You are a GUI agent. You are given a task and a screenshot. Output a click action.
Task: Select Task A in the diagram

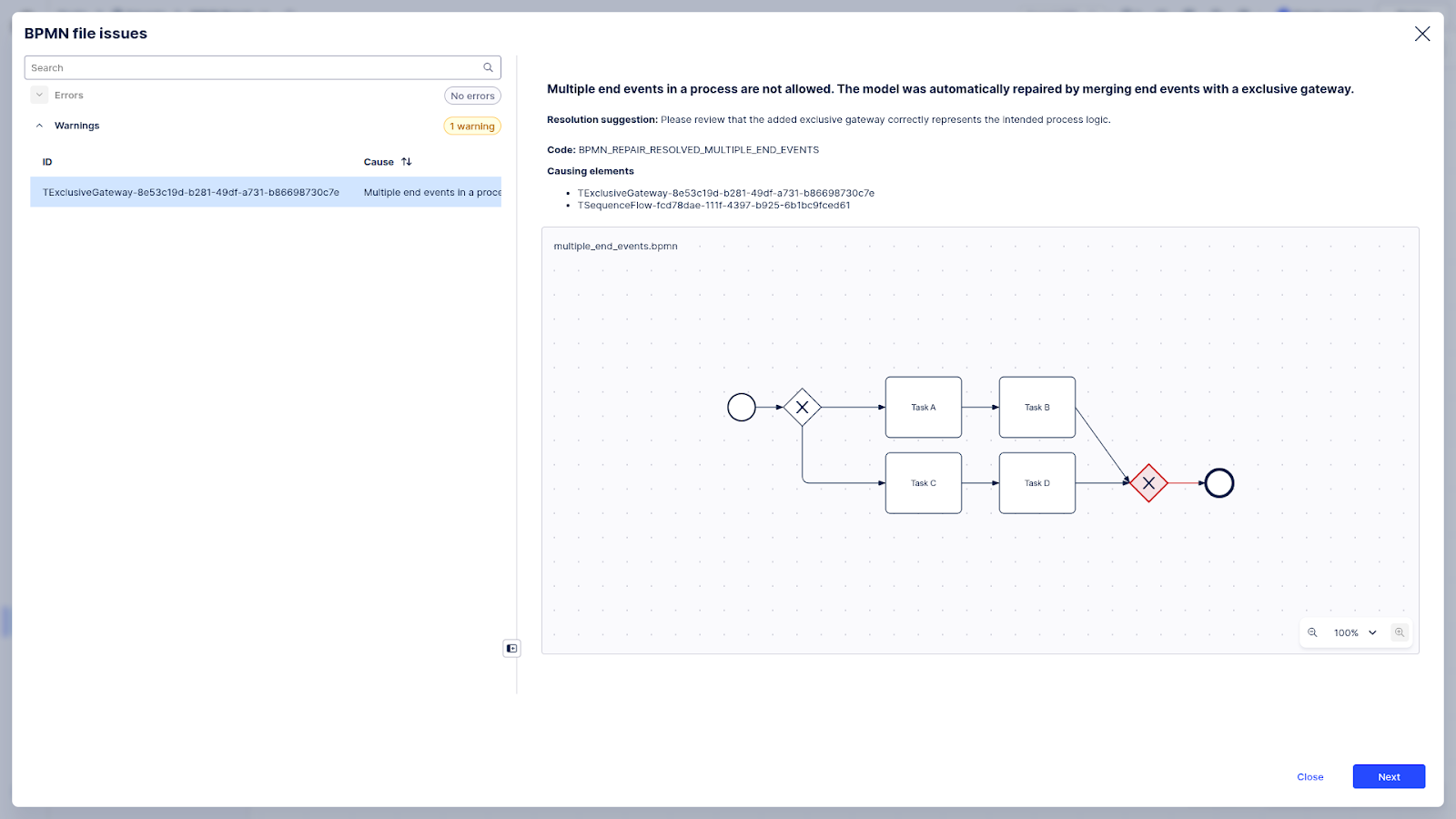(x=923, y=408)
